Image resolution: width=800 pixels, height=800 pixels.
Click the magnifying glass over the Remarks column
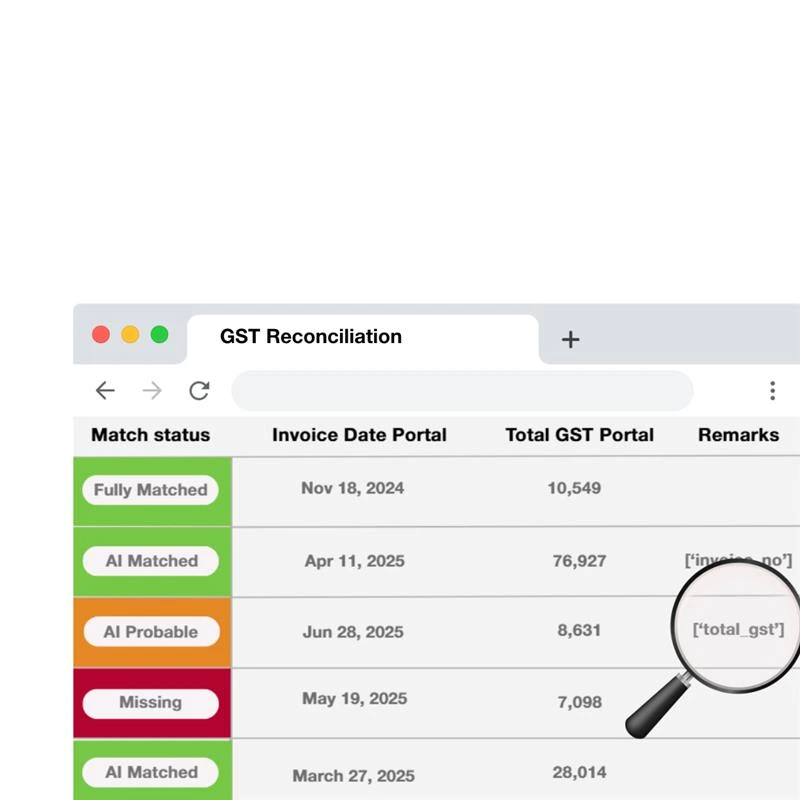tap(736, 626)
